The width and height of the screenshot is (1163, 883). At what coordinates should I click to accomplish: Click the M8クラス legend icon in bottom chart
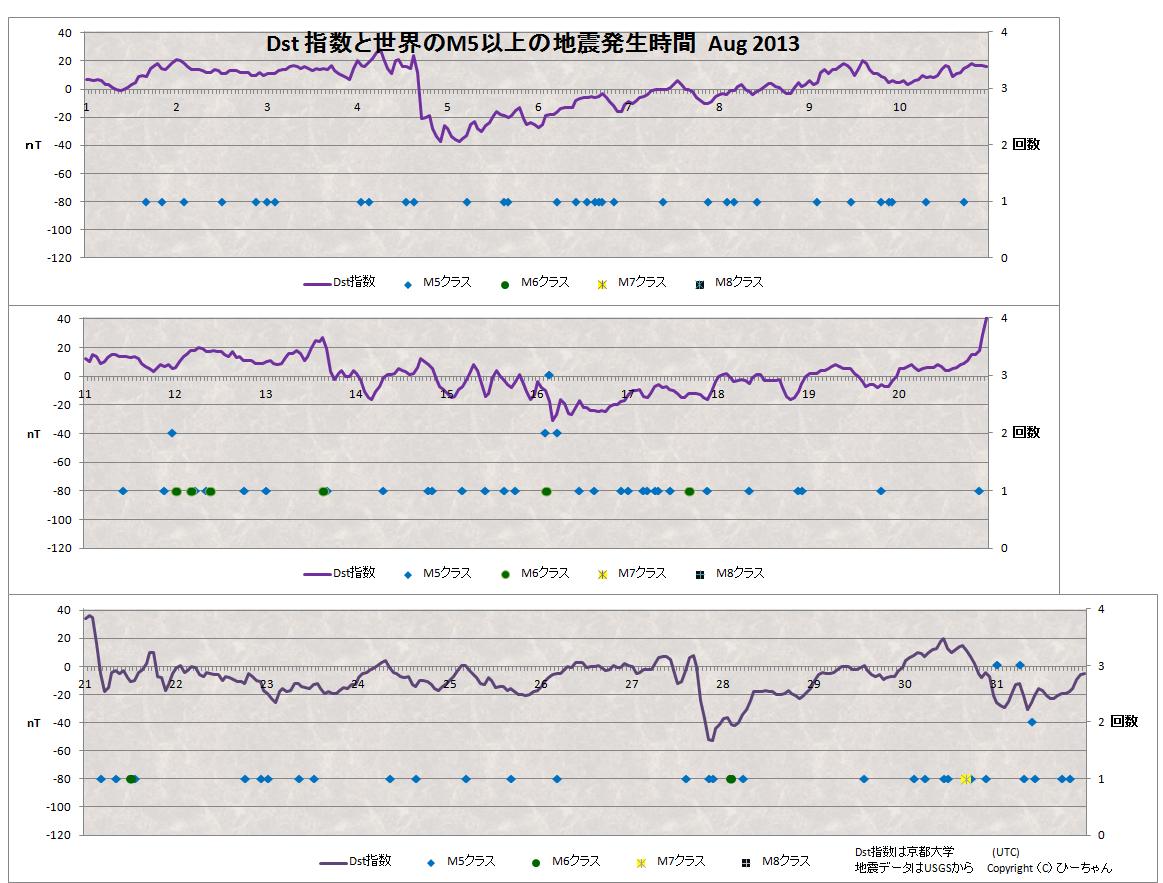pyautogui.click(x=746, y=862)
